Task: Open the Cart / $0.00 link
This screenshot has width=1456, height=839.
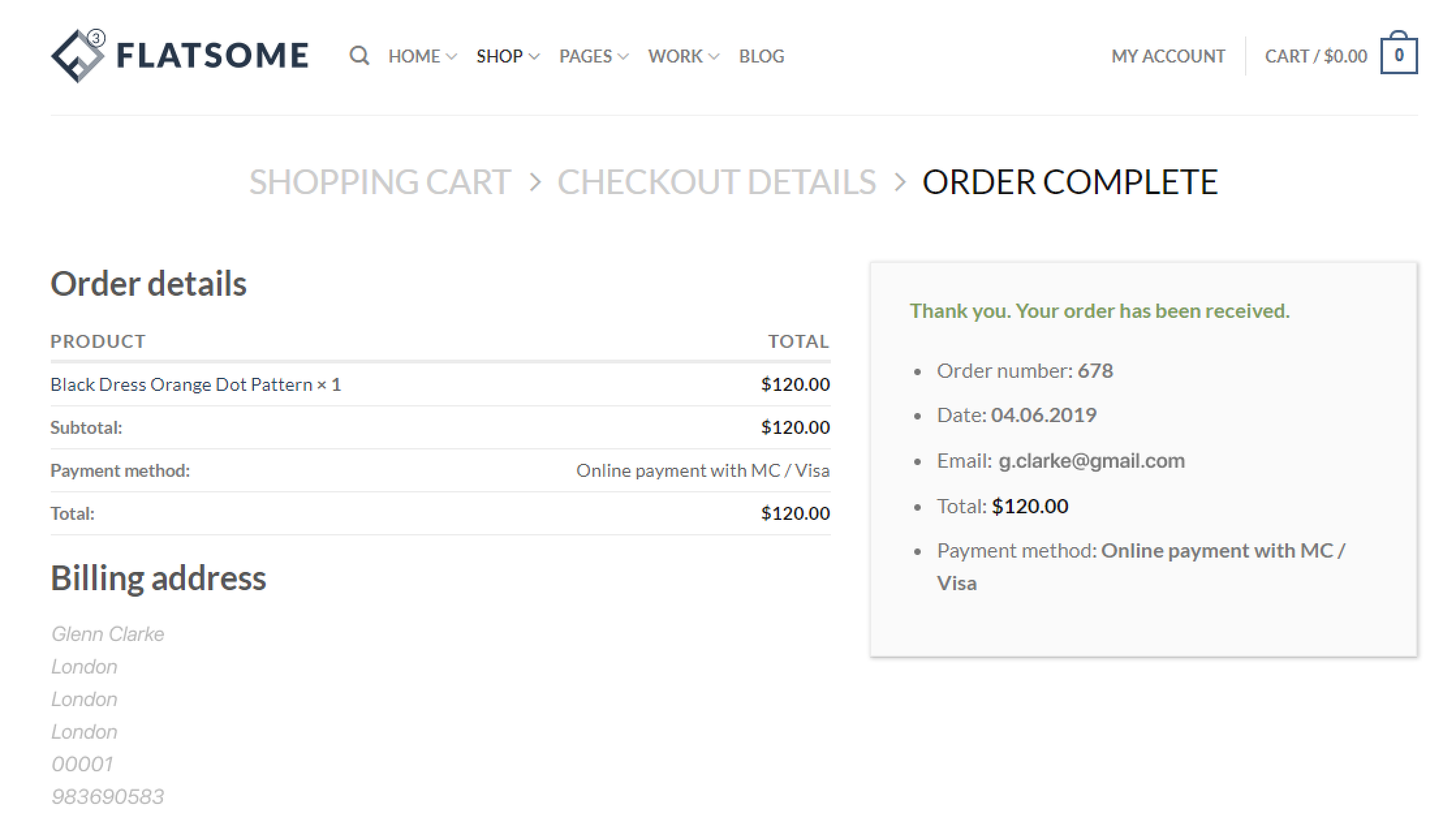Action: pyautogui.click(x=1315, y=57)
